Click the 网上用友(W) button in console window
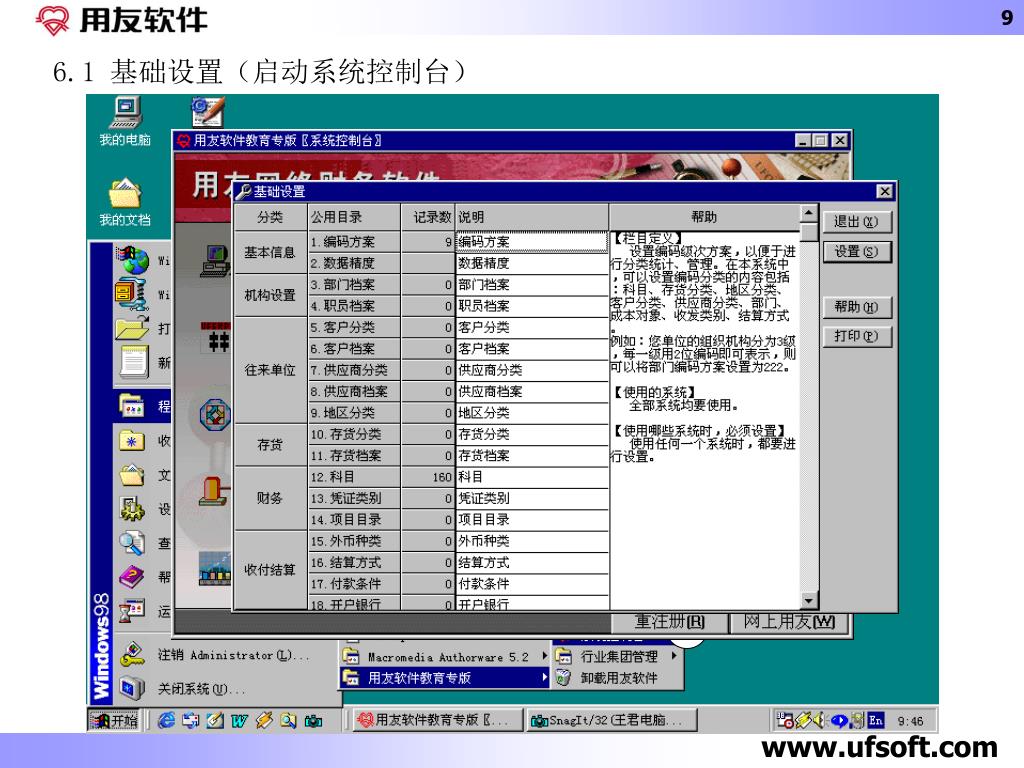 pyautogui.click(x=789, y=622)
